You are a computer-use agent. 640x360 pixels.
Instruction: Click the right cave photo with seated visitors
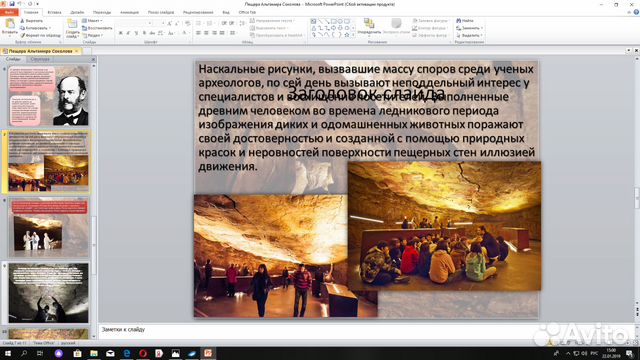click(444, 226)
